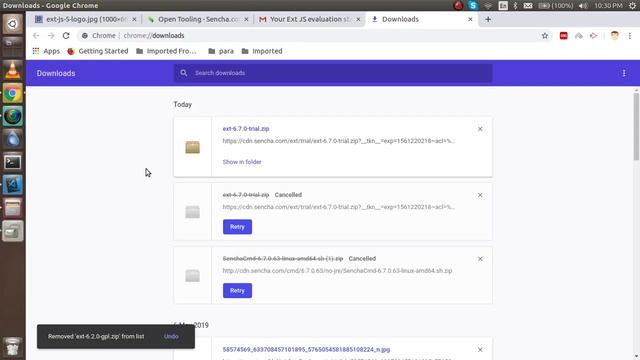640x360 pixels.
Task: Open Google Chrome from the dock
Action: click(x=13, y=93)
